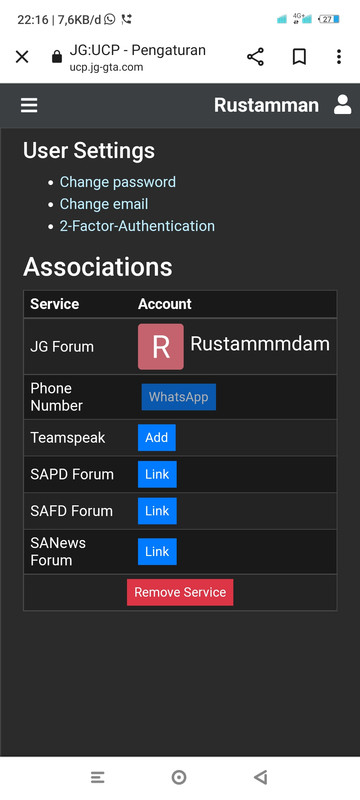Image resolution: width=360 pixels, height=800 pixels.
Task: Select the JG Forum row label
Action: 62,347
